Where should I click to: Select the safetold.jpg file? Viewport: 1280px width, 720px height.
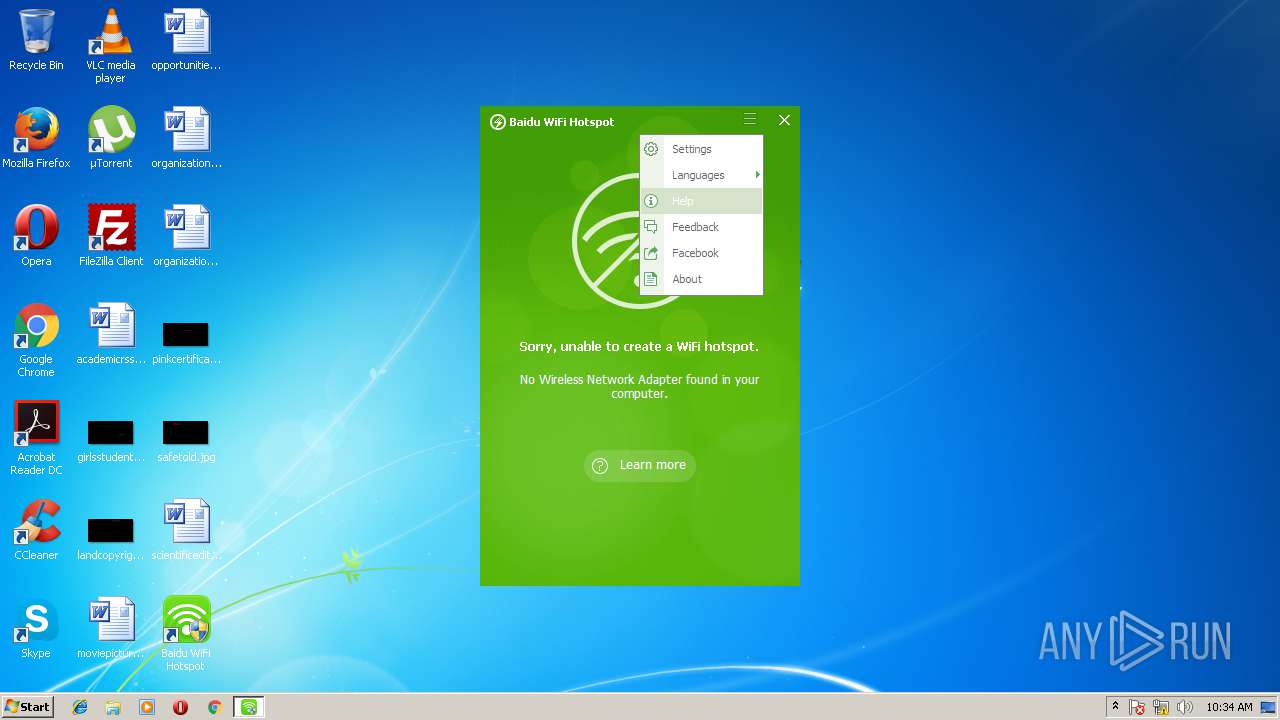[185, 439]
